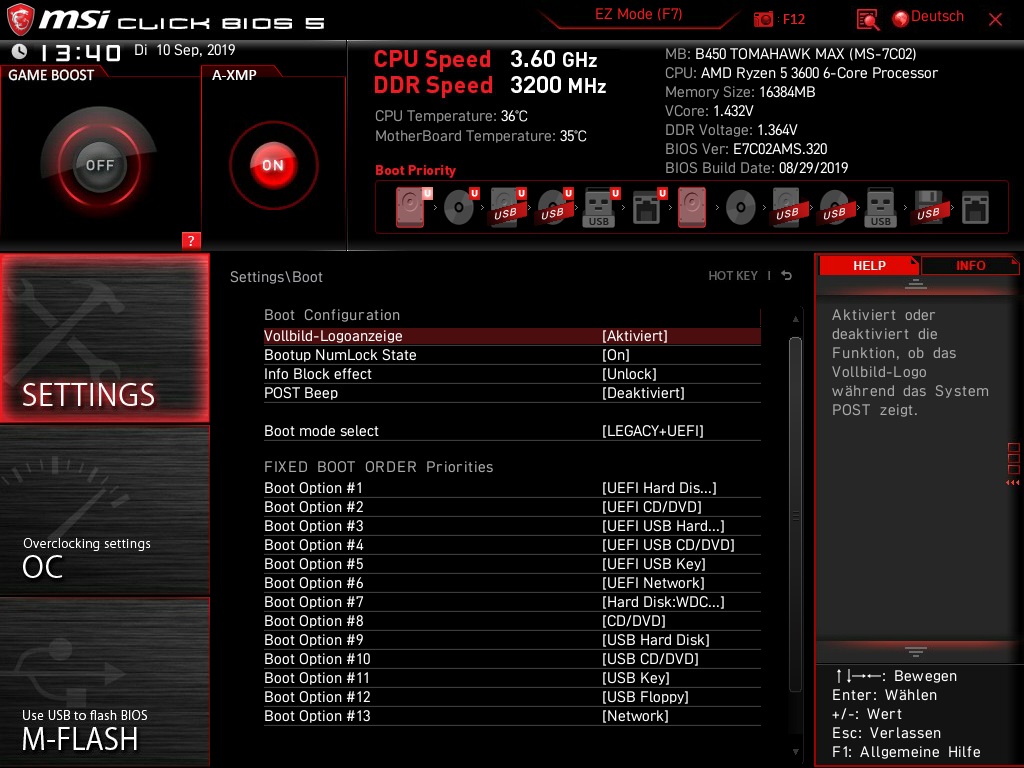Close the BIOS with the X button
Viewport: 1024px width, 768px height.
click(995, 20)
